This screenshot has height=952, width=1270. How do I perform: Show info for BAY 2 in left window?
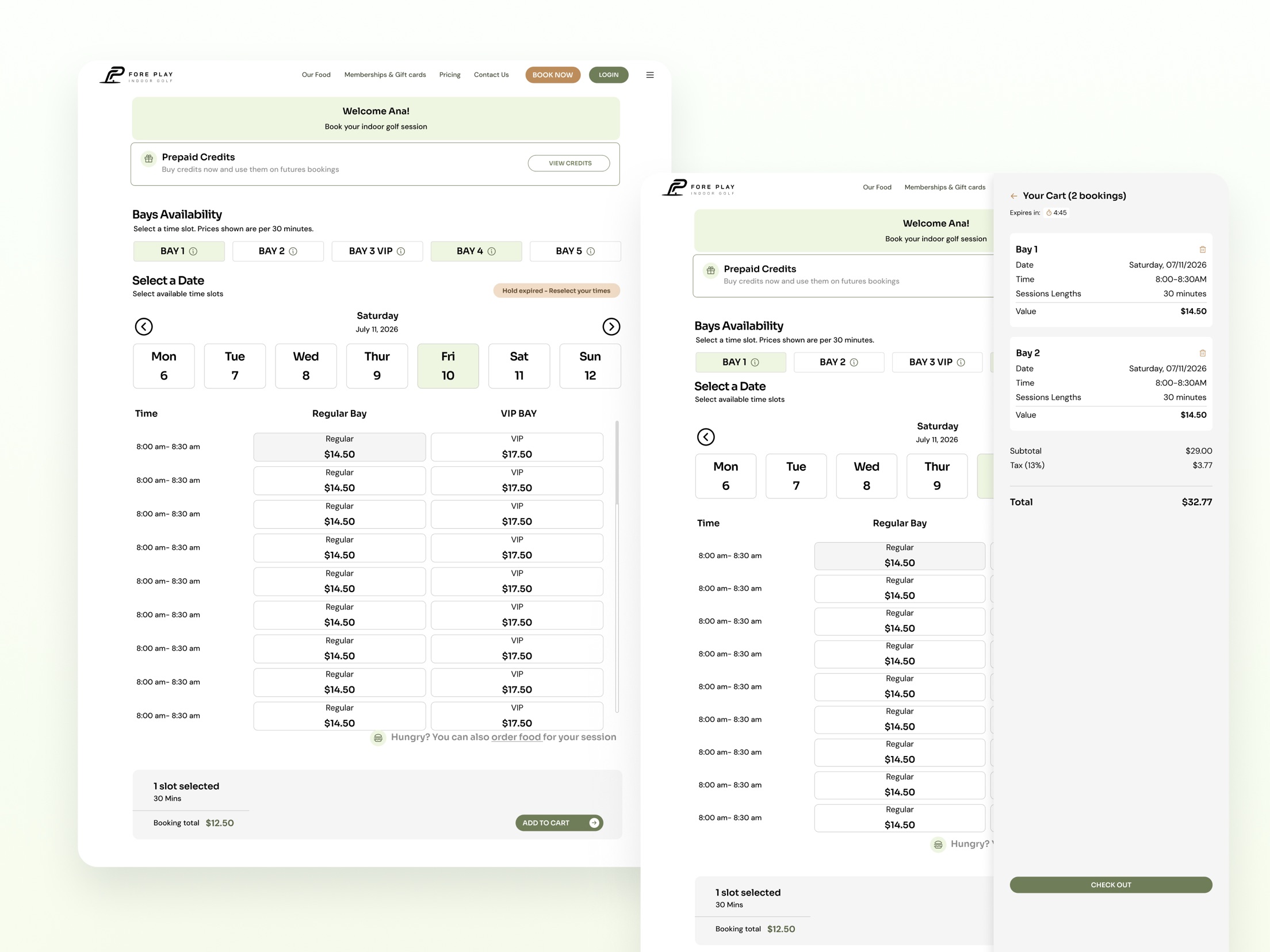tap(293, 251)
